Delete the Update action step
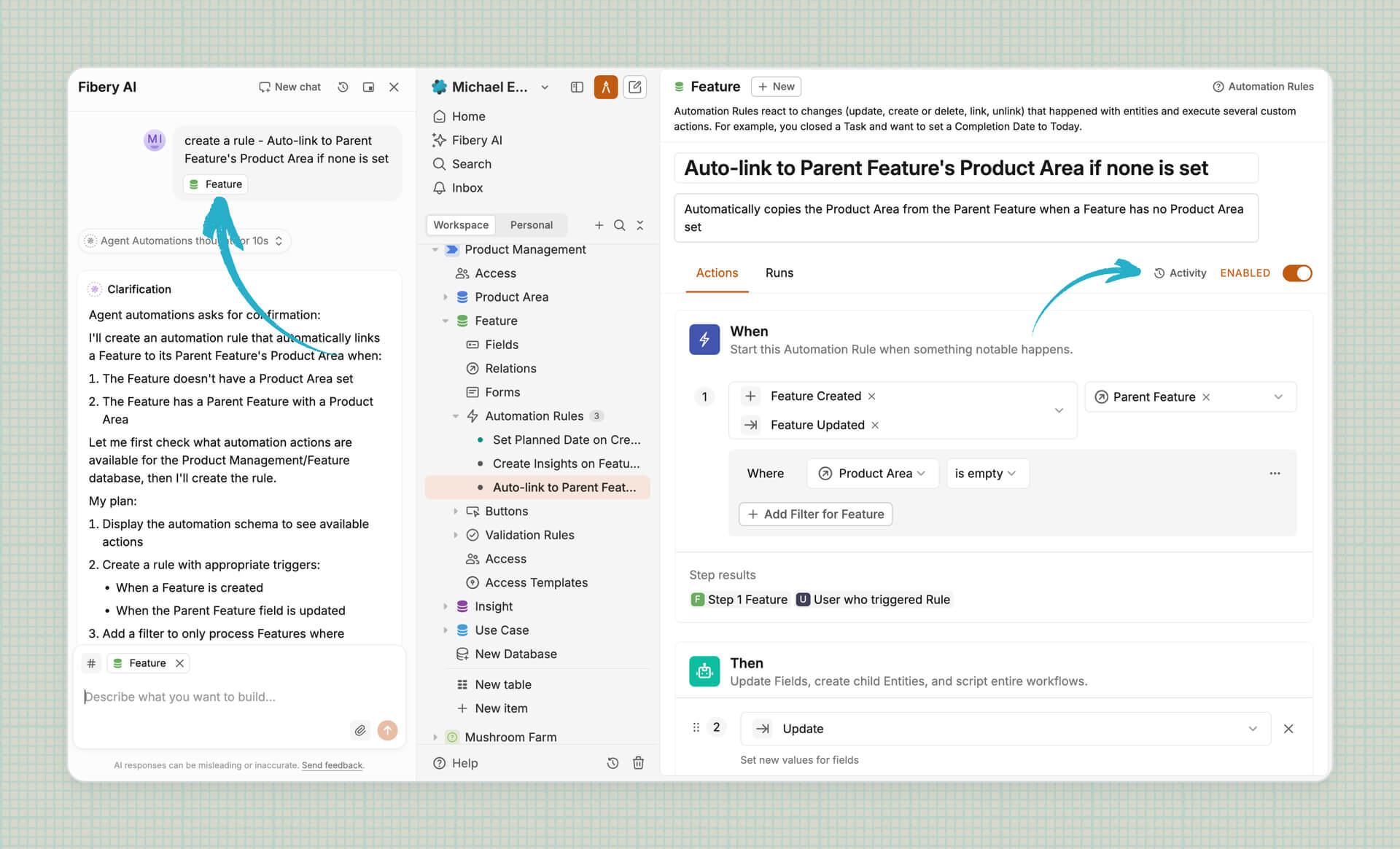 1288,729
